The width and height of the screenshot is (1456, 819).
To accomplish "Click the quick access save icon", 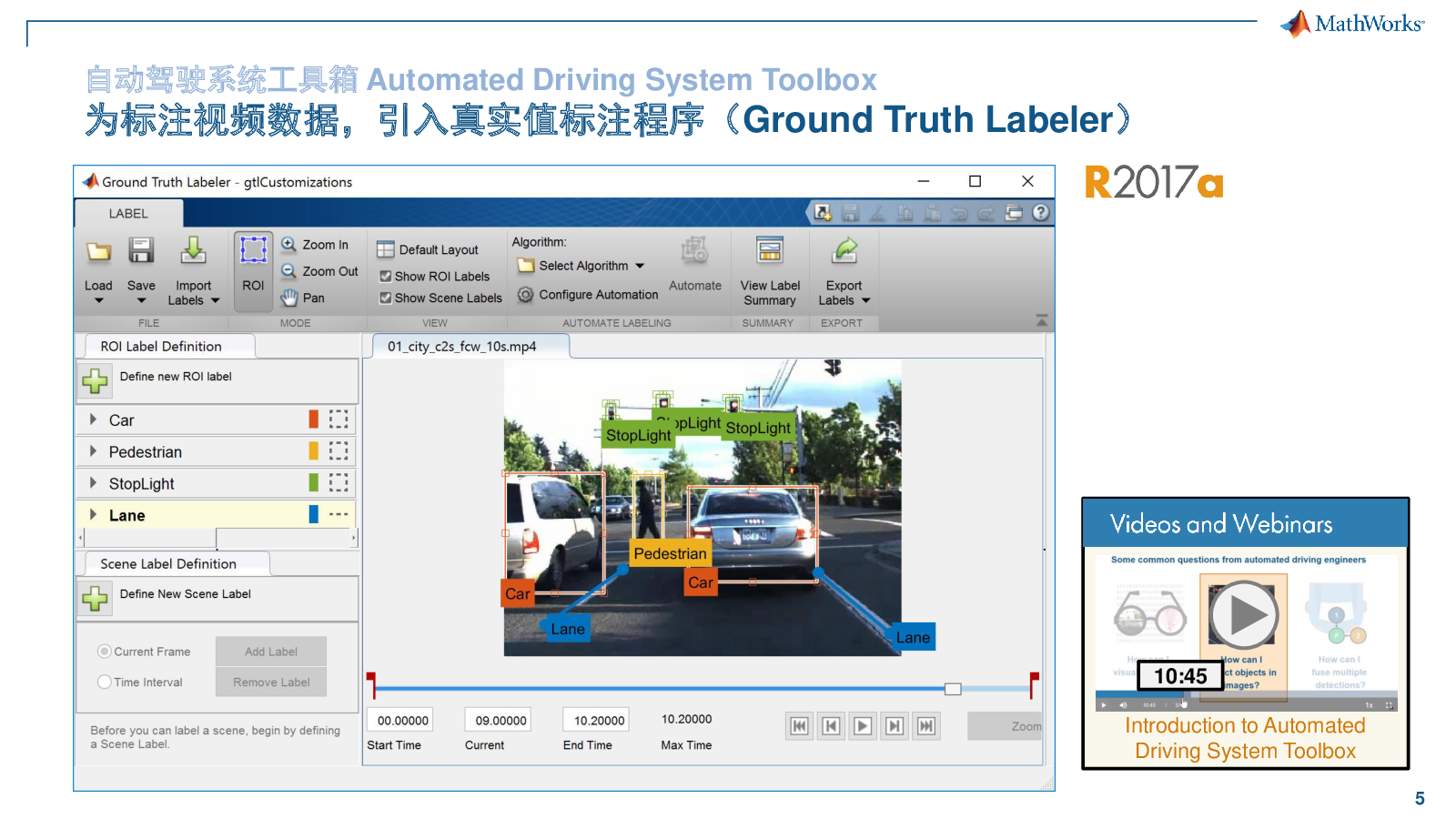I will coord(851,213).
